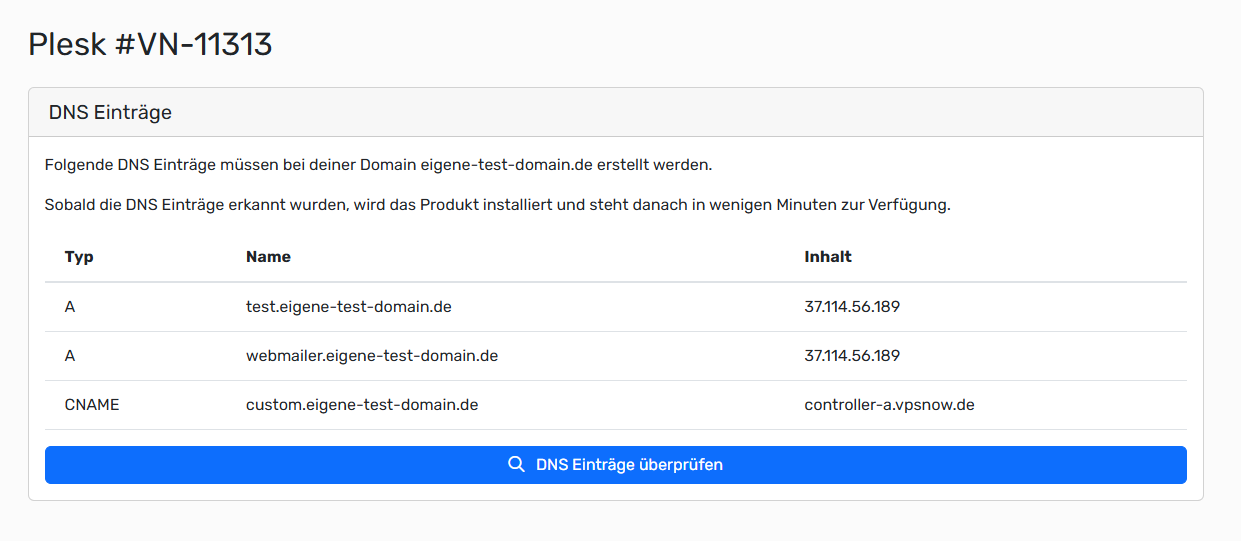Screen dimensions: 1241x541
Task: Click the Typ column header
Action: click(x=79, y=257)
